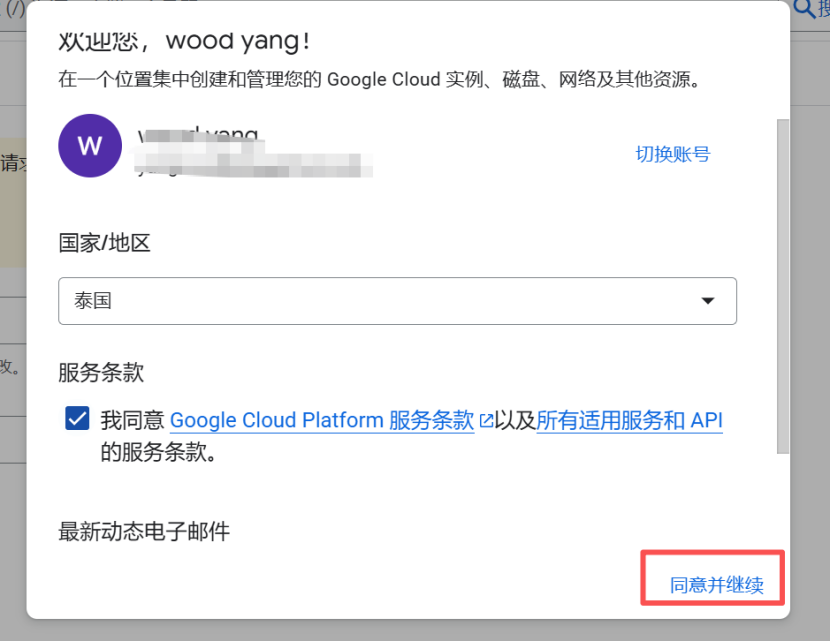The image size is (830, 642).
Task: Open the external link icon next to 服务条款
Action: (486, 420)
